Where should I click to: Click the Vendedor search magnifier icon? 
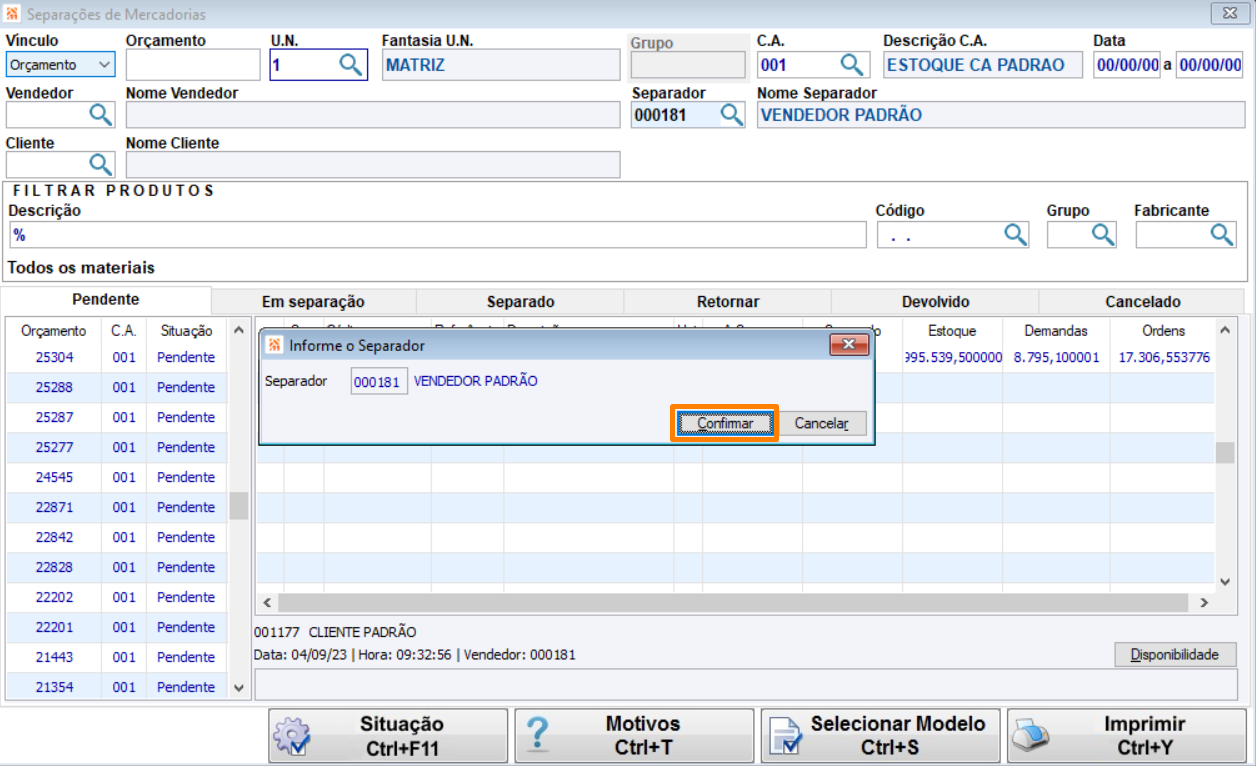[x=101, y=115]
